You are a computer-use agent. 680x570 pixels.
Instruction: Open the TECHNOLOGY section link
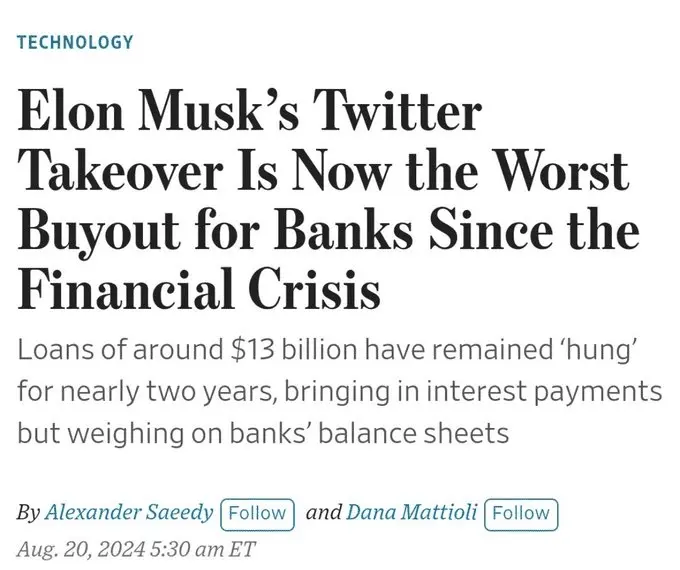click(x=75, y=42)
